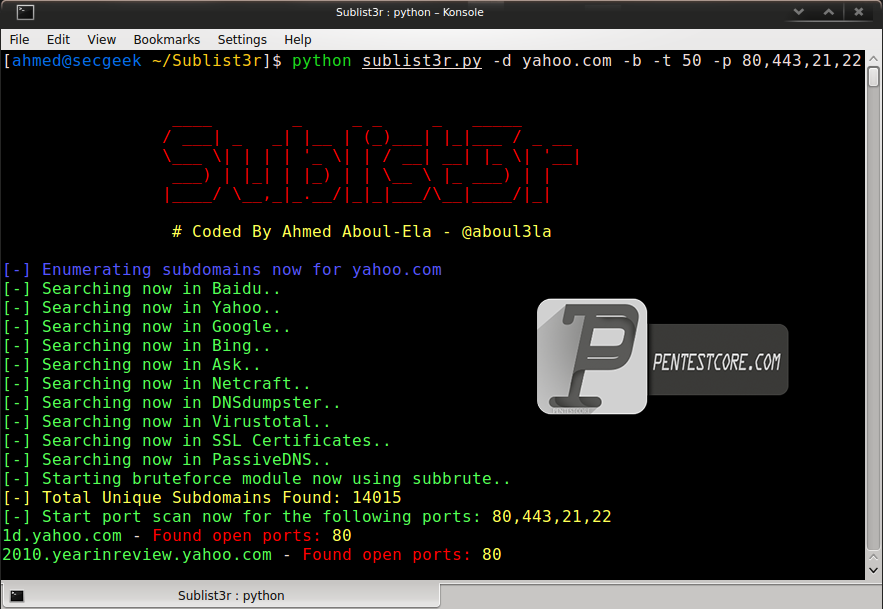Minimize the Konsole window
This screenshot has width=883, height=609.
coord(799,12)
